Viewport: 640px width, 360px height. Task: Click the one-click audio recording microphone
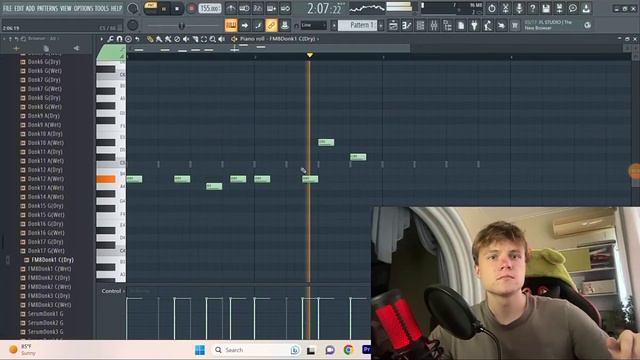coord(519,8)
